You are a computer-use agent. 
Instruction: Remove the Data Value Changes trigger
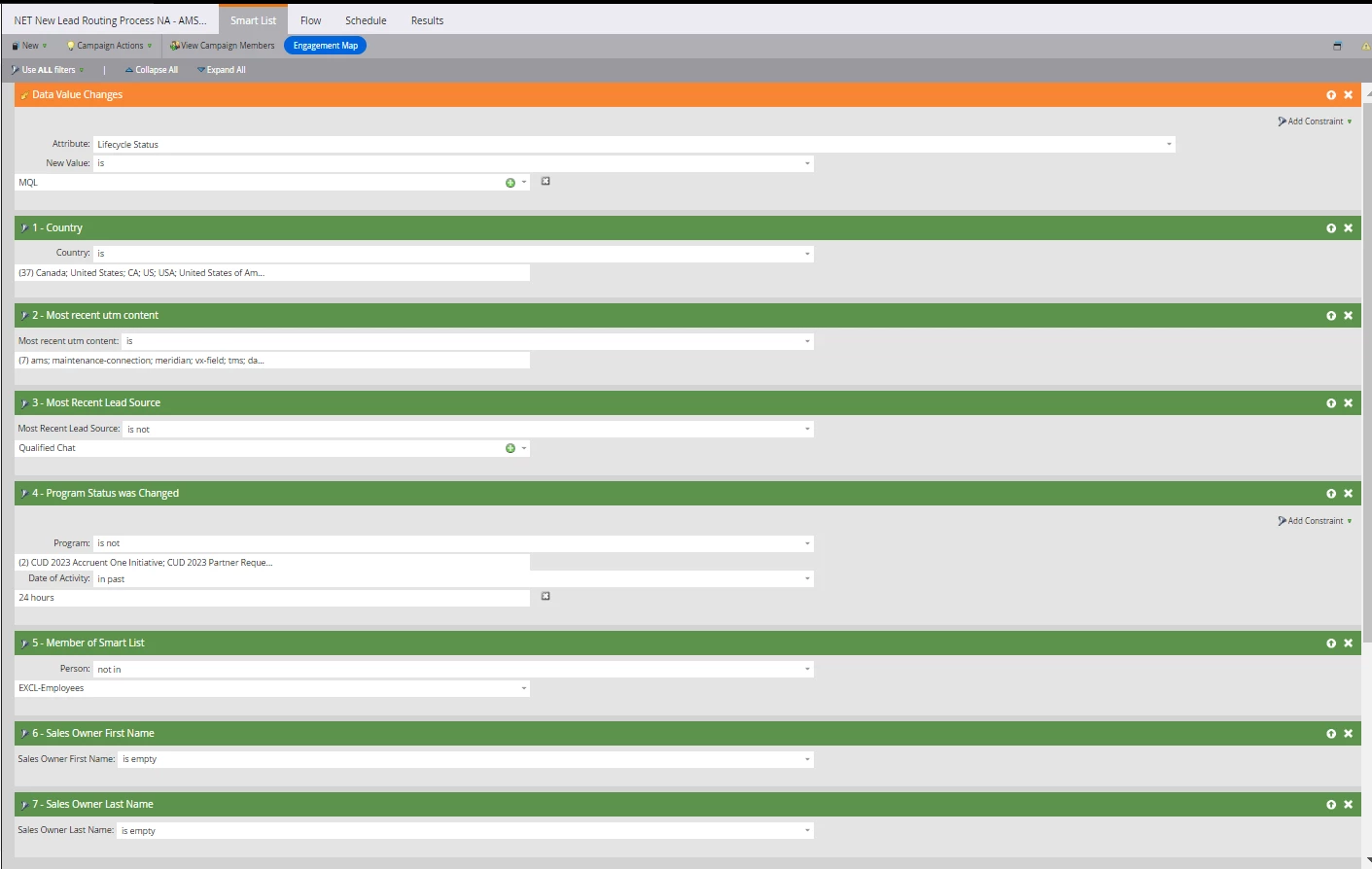pyautogui.click(x=1348, y=95)
